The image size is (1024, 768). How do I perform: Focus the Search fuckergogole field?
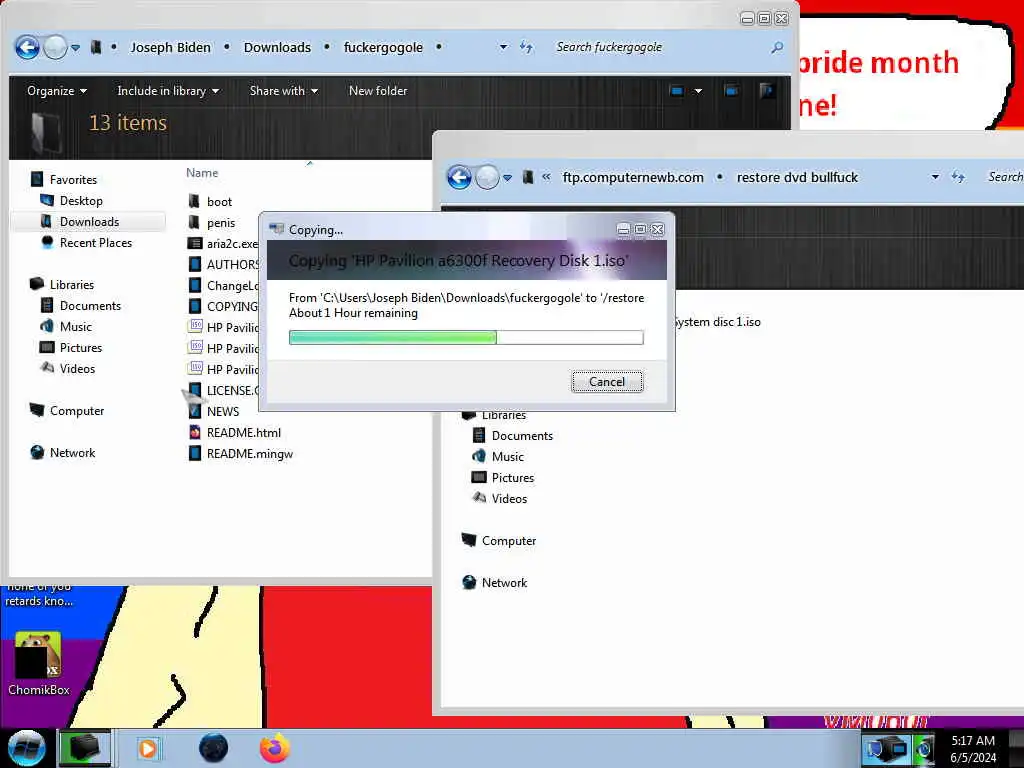click(660, 47)
